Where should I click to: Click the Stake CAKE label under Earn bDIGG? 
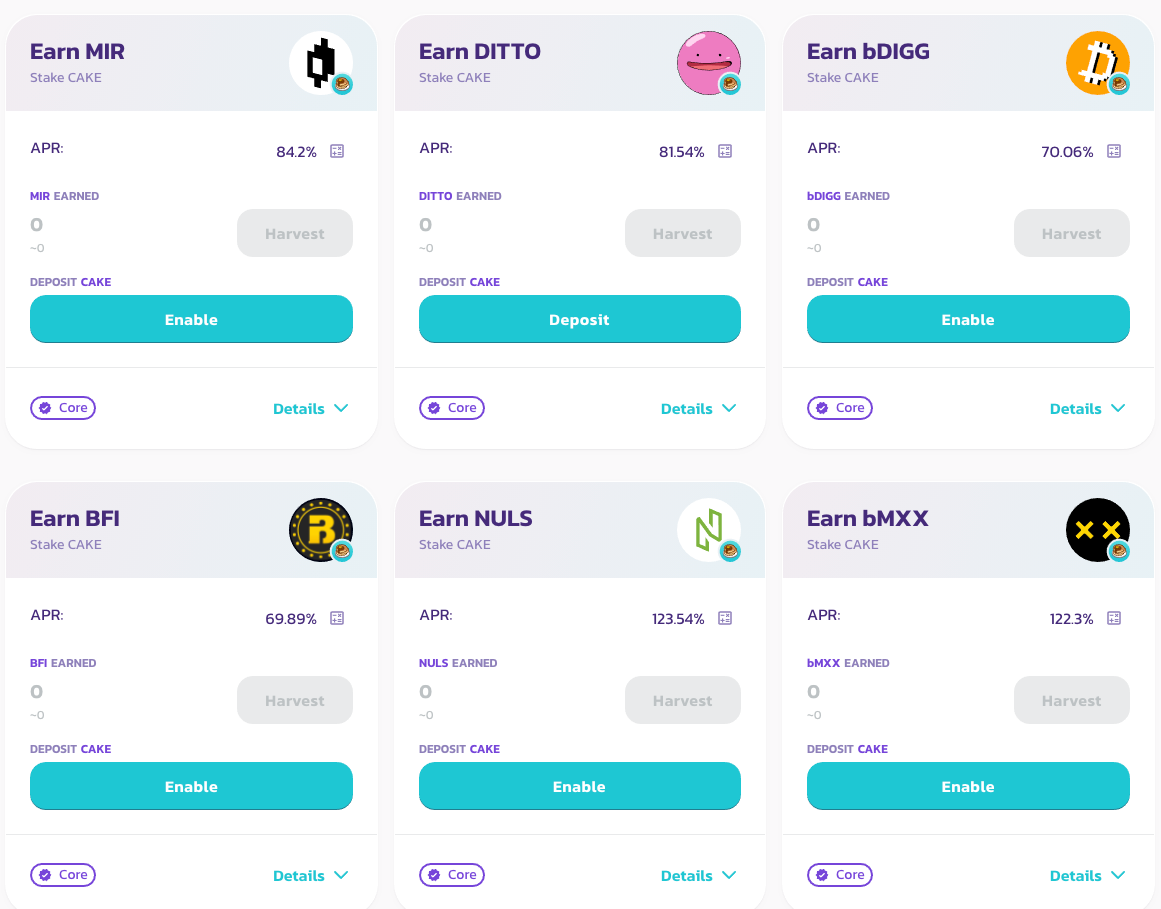pyautogui.click(x=842, y=77)
